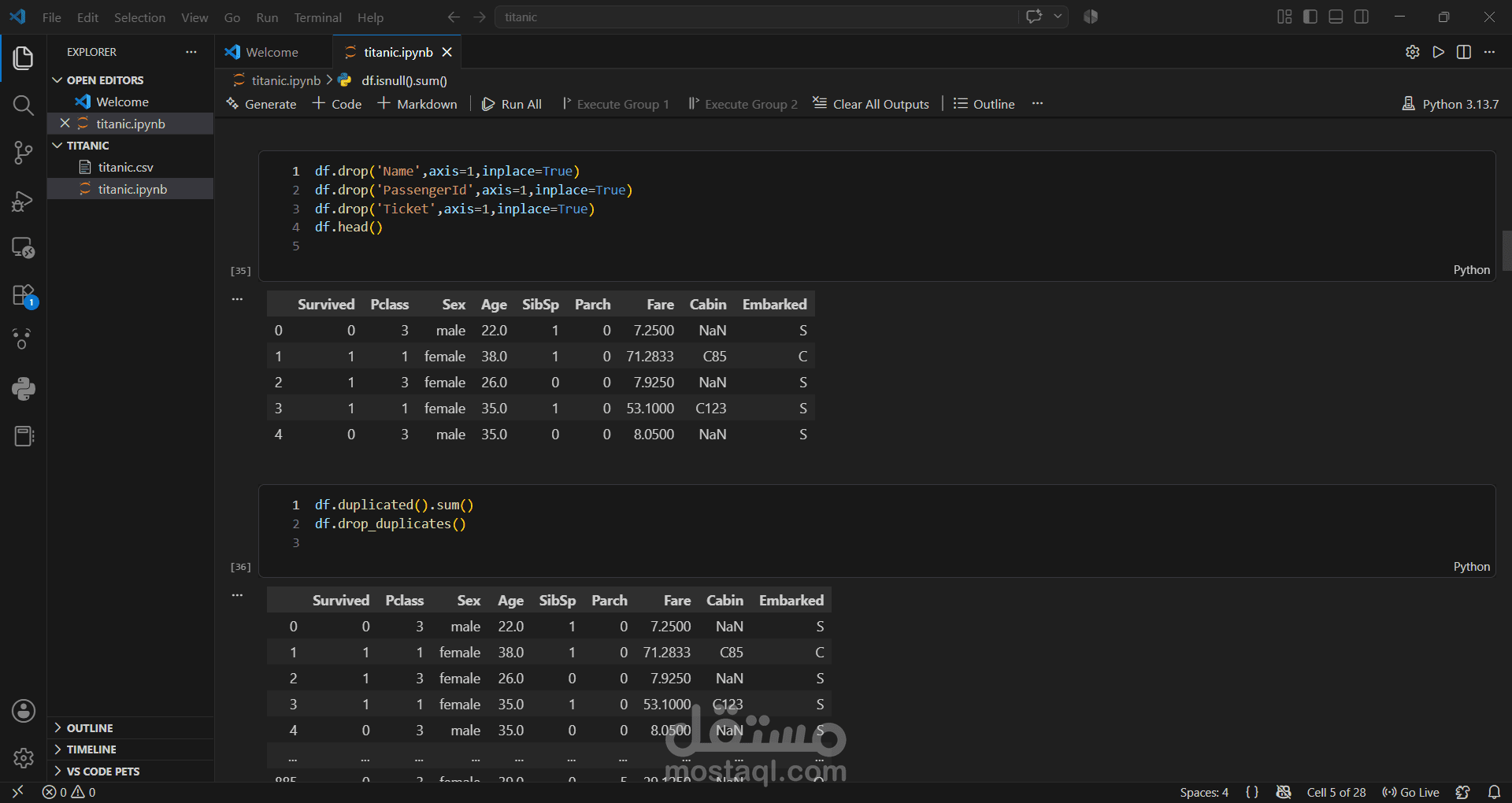1512x803 pixels.
Task: Select titanic.ipynb in TITANIC folder
Action: (x=132, y=189)
